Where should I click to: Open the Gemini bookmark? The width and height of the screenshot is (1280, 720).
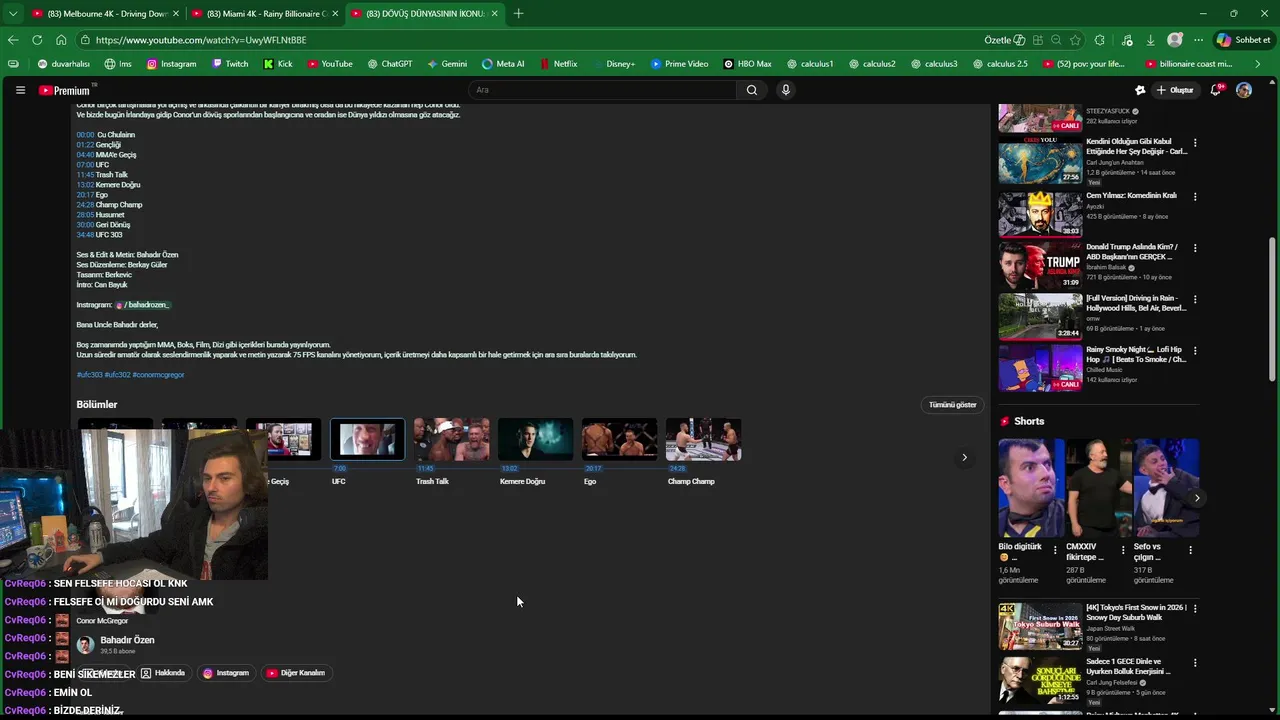[447, 64]
